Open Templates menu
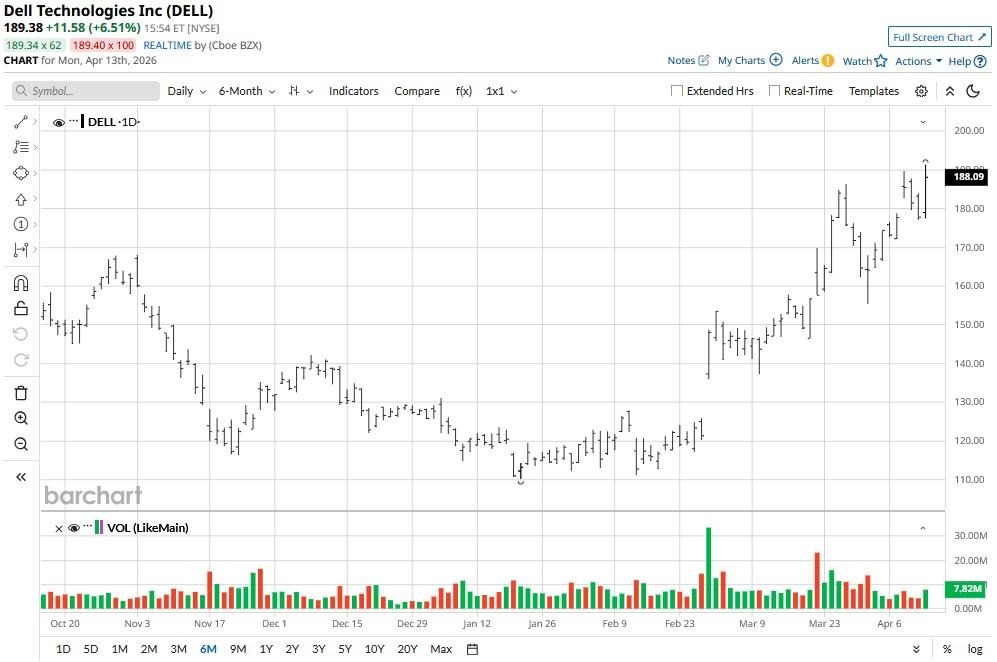The image size is (997, 662). [x=874, y=91]
